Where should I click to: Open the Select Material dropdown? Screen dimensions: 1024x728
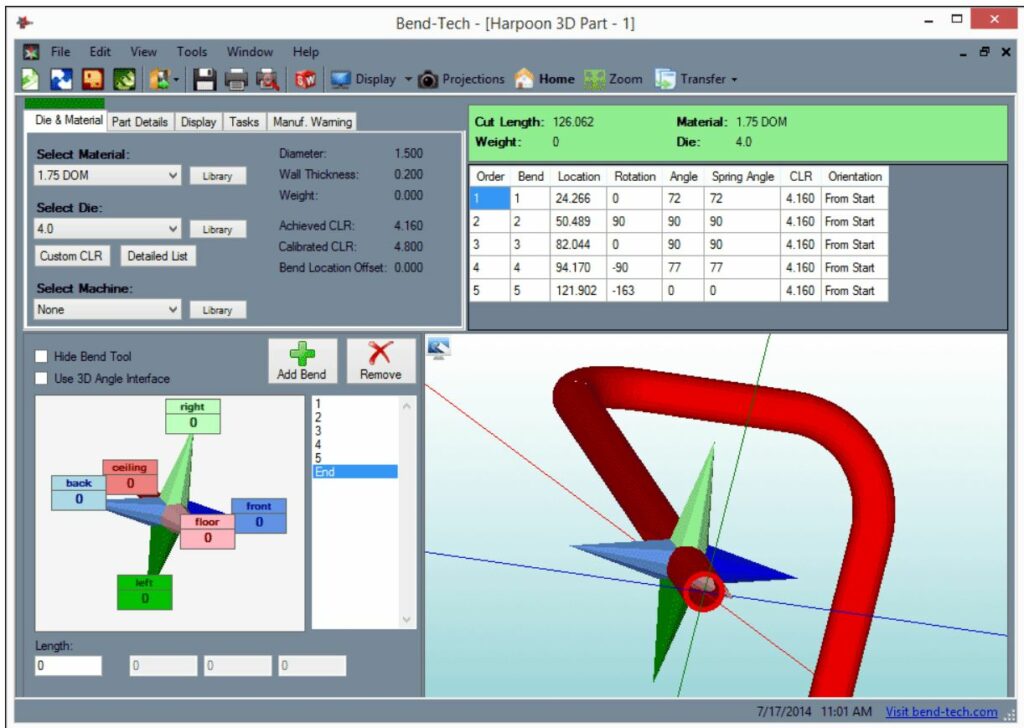[x=106, y=175]
